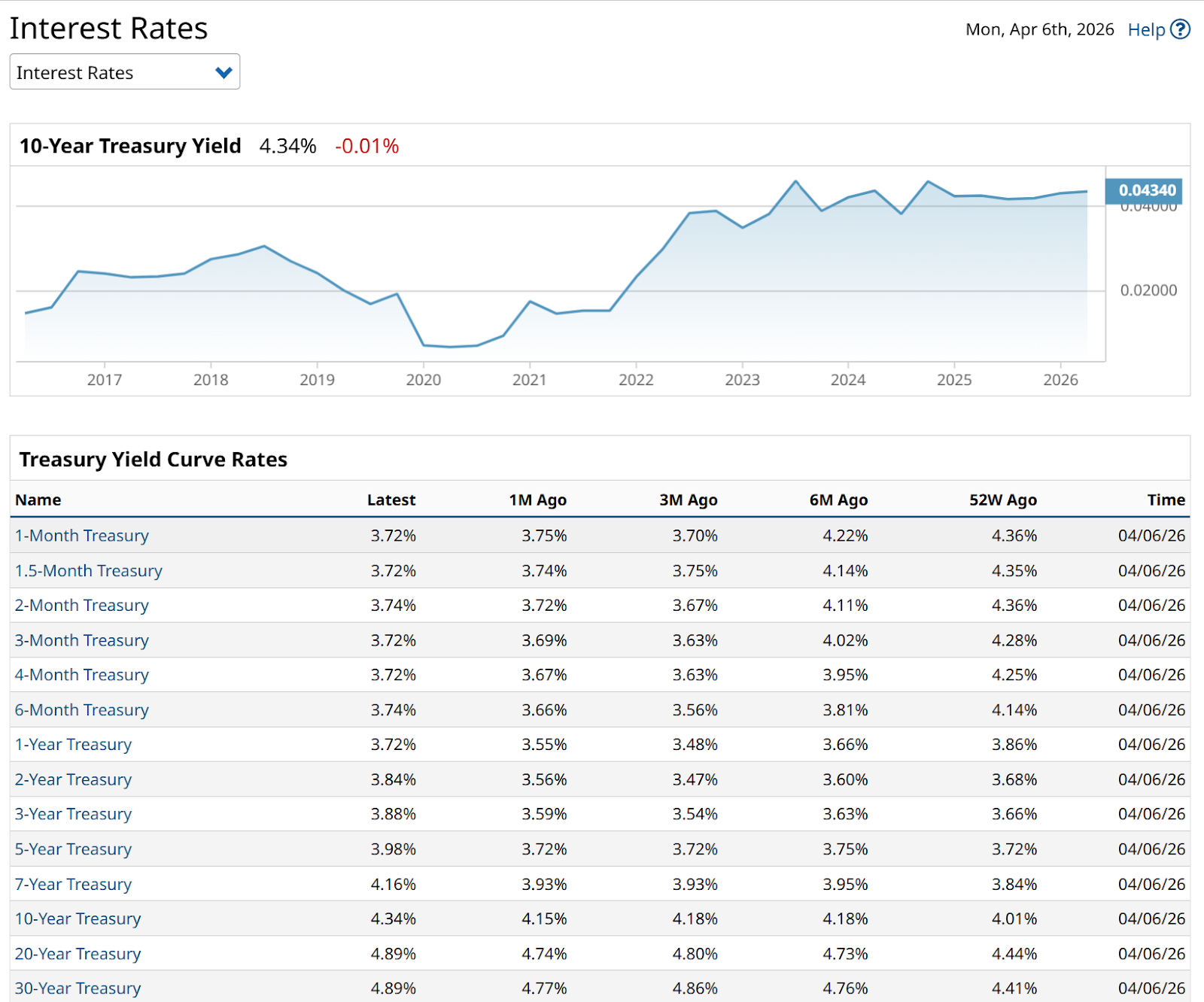Click the 1-Year Treasury link
The image size is (1204, 1002).
[x=74, y=745]
